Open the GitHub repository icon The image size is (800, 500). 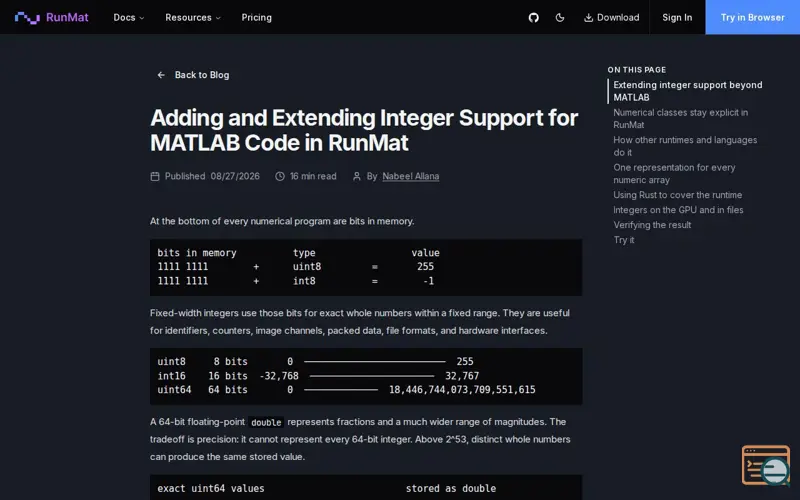[x=534, y=18]
